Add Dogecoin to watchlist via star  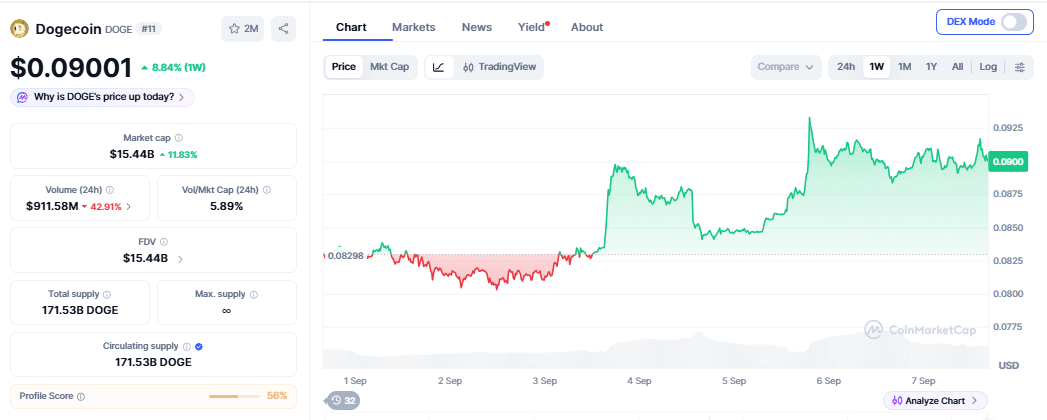coord(243,29)
